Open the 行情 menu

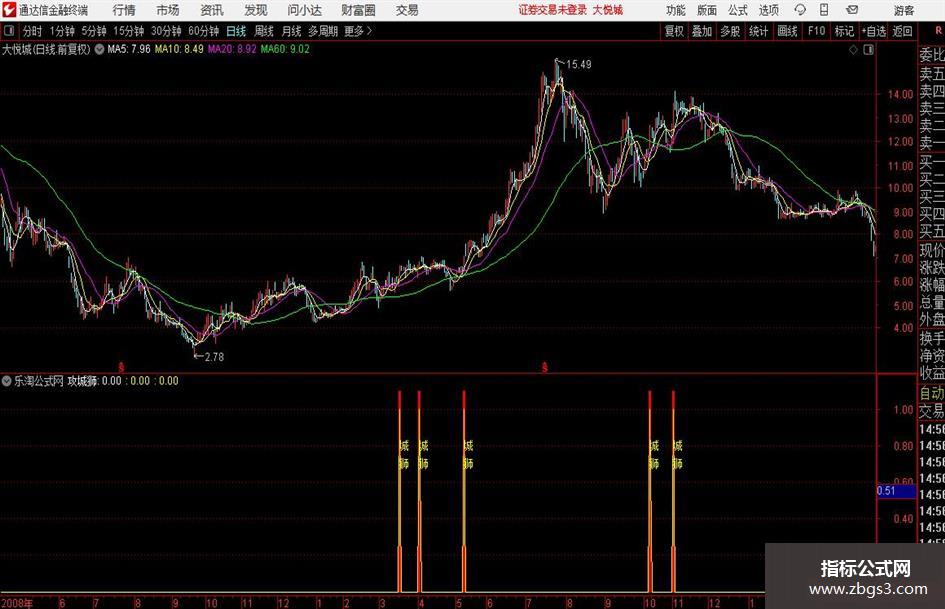[124, 10]
